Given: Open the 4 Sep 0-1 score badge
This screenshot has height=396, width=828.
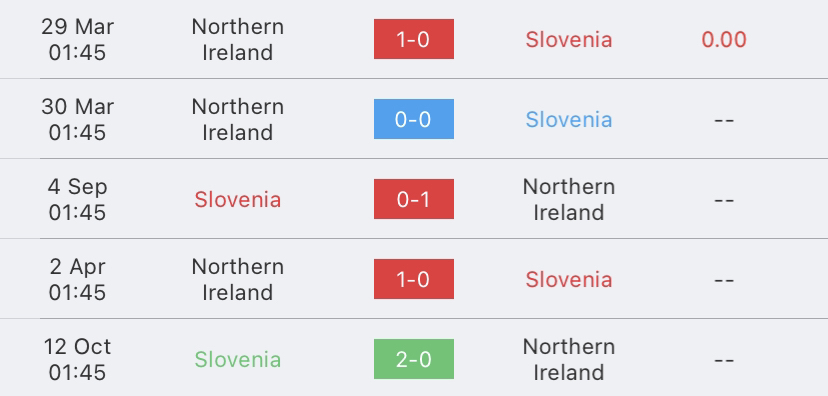Looking at the screenshot, I should tap(413, 199).
